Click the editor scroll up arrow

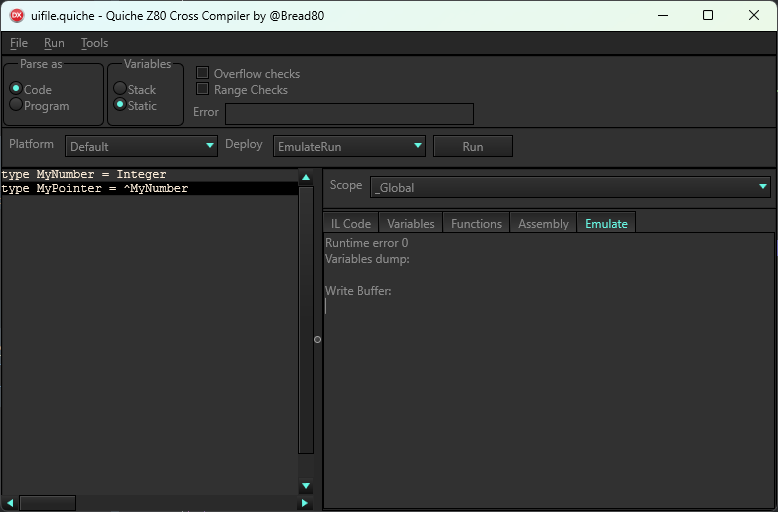tap(306, 177)
